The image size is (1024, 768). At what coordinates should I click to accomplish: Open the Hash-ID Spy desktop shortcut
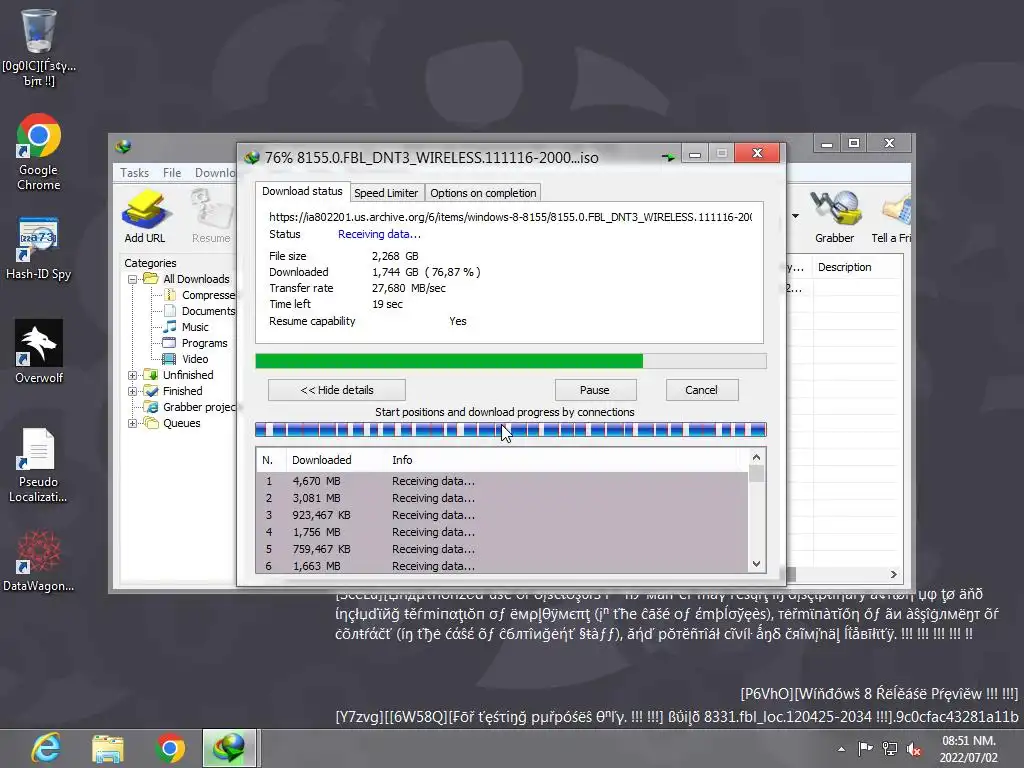click(39, 248)
